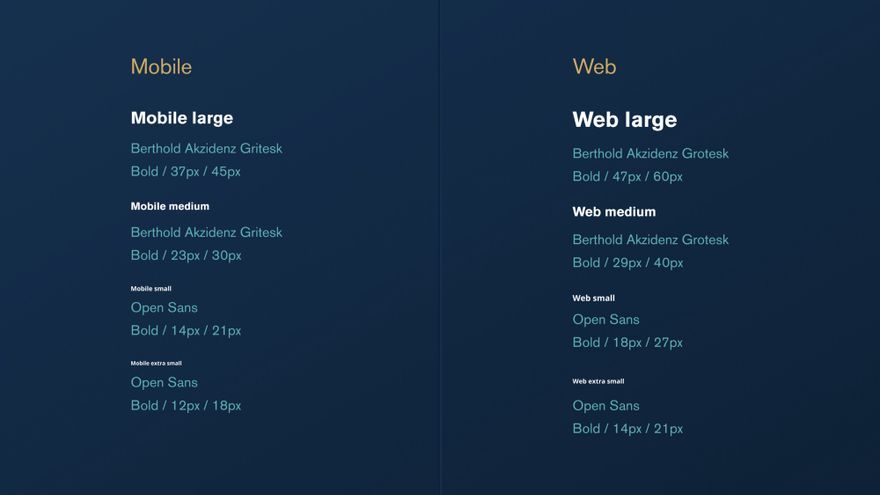Click the Mobile extra small label

156,363
